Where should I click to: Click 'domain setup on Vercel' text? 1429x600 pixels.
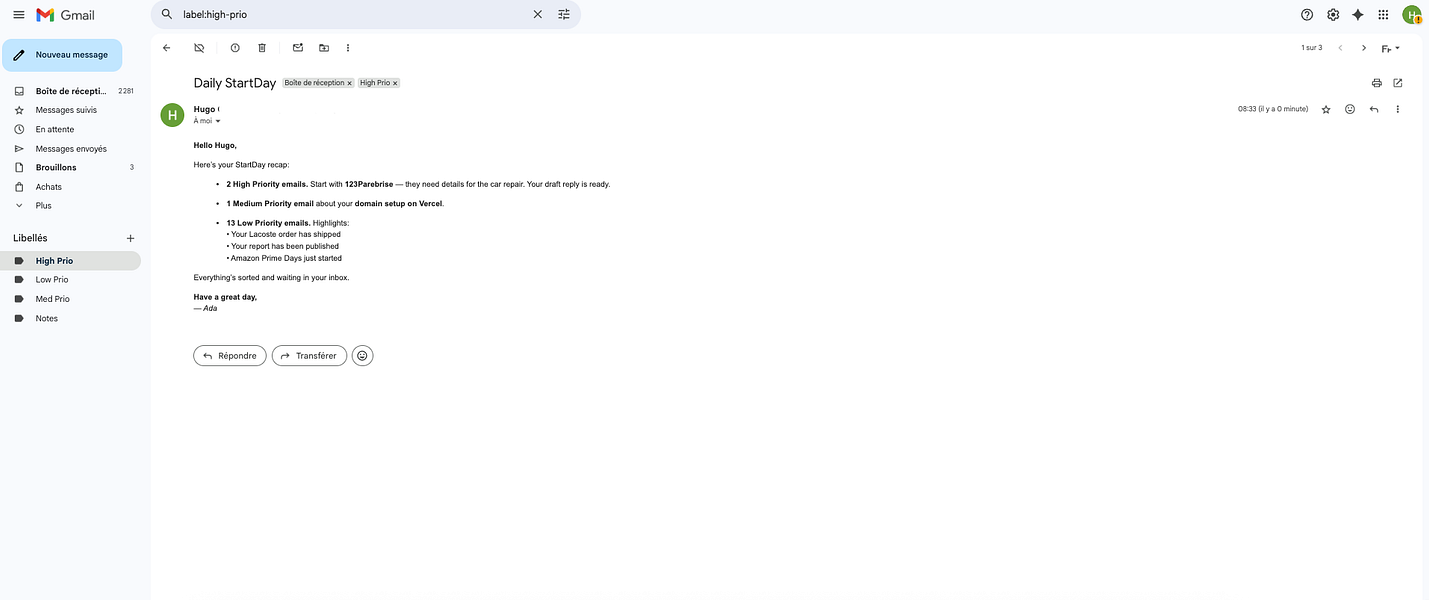pyautogui.click(x=398, y=203)
